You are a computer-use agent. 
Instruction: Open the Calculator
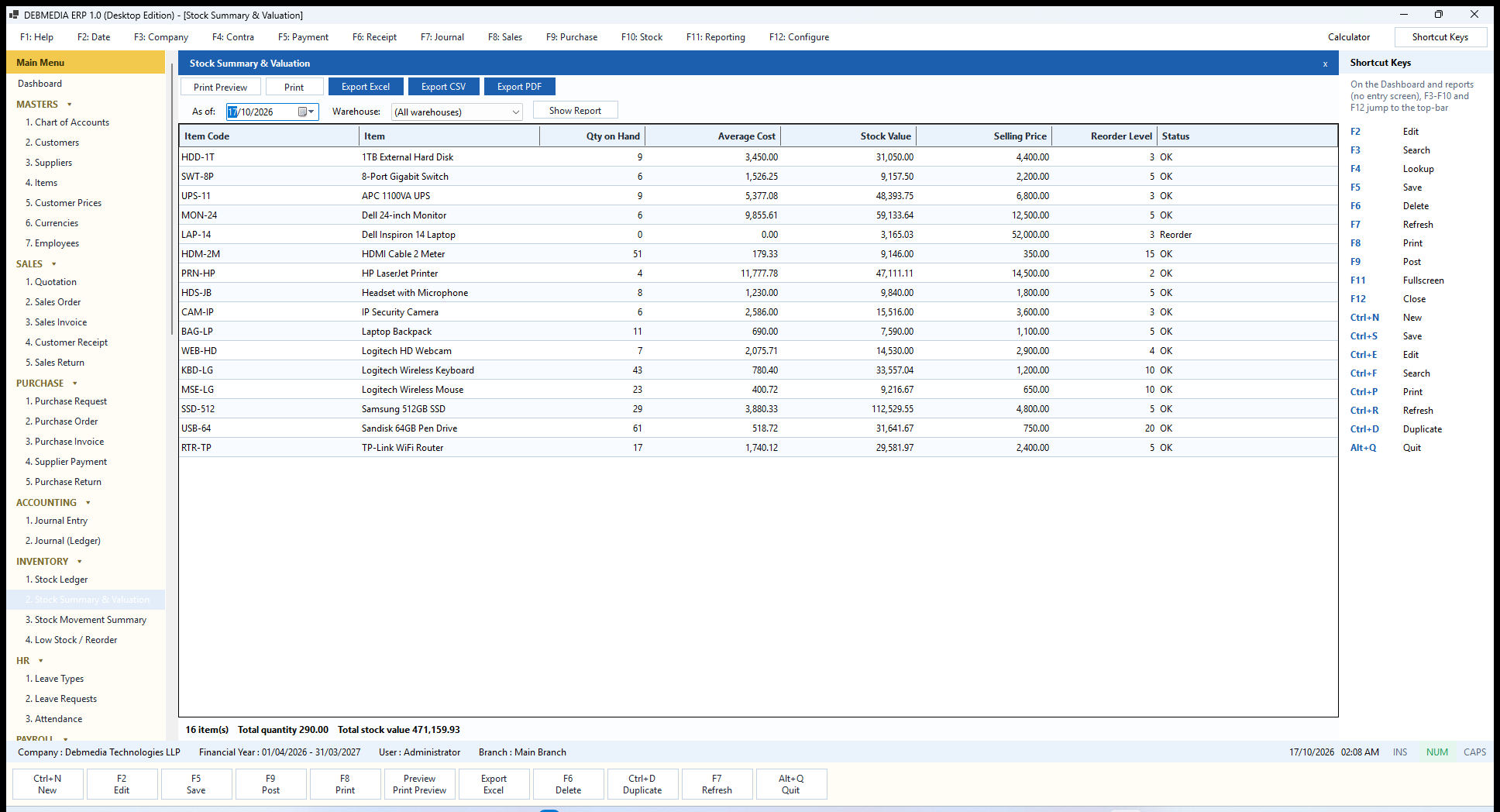pyautogui.click(x=1349, y=37)
